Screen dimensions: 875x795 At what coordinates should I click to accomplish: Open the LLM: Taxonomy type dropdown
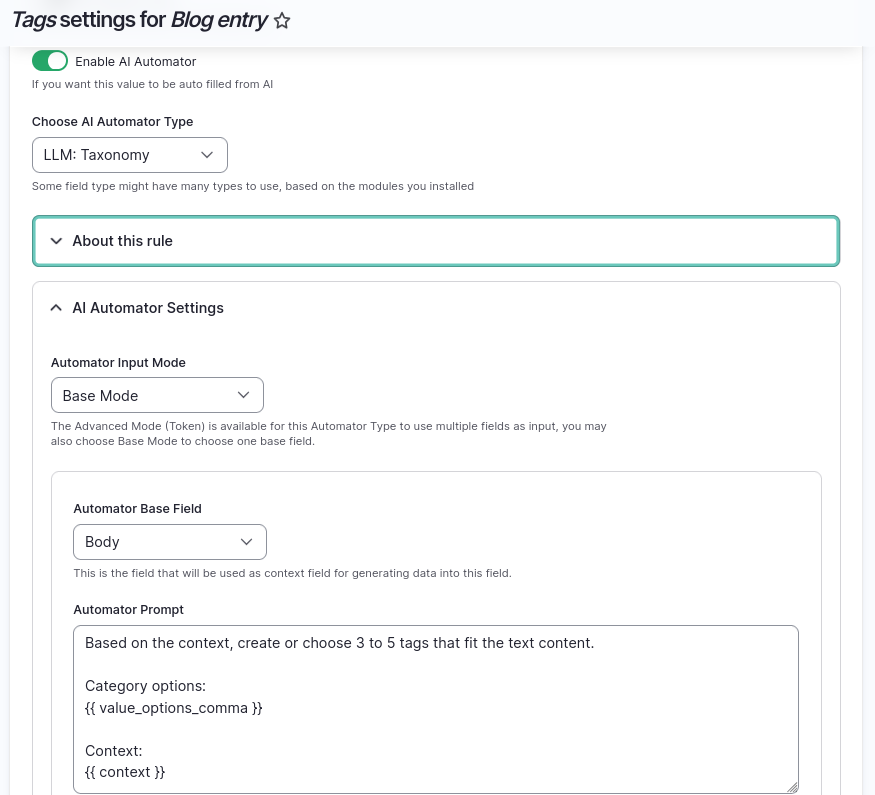click(x=129, y=155)
